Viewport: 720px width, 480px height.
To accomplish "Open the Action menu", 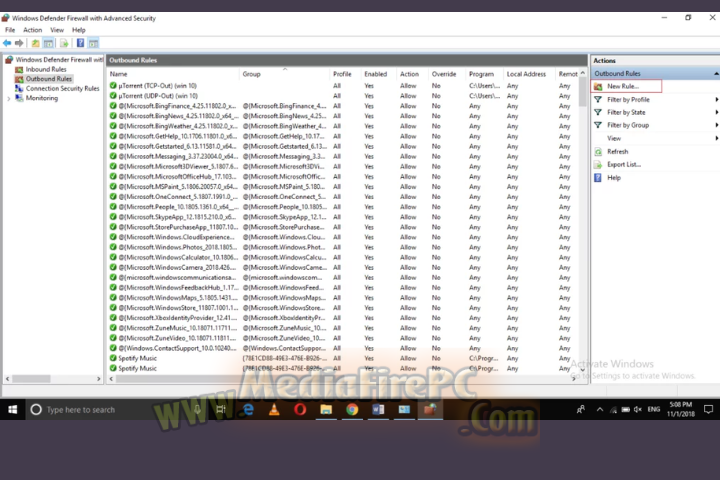I will [x=33, y=30].
